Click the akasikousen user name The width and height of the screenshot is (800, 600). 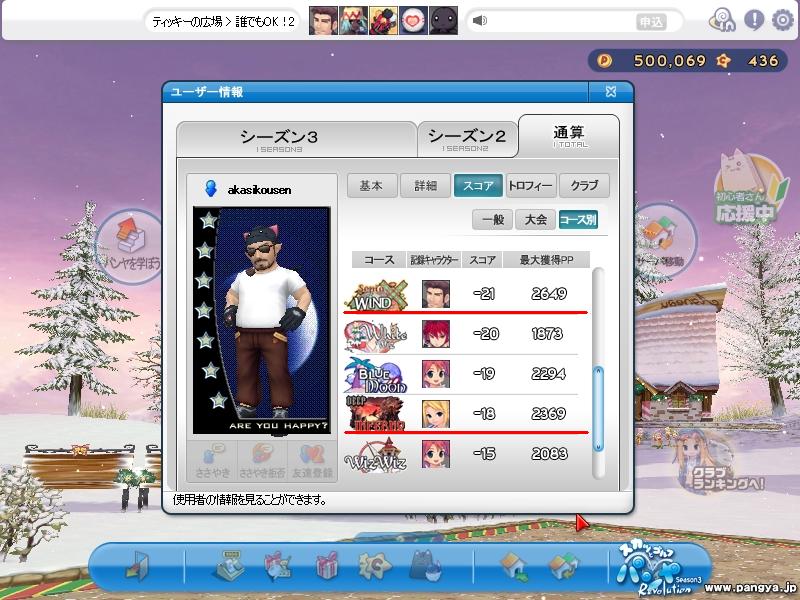(259, 190)
